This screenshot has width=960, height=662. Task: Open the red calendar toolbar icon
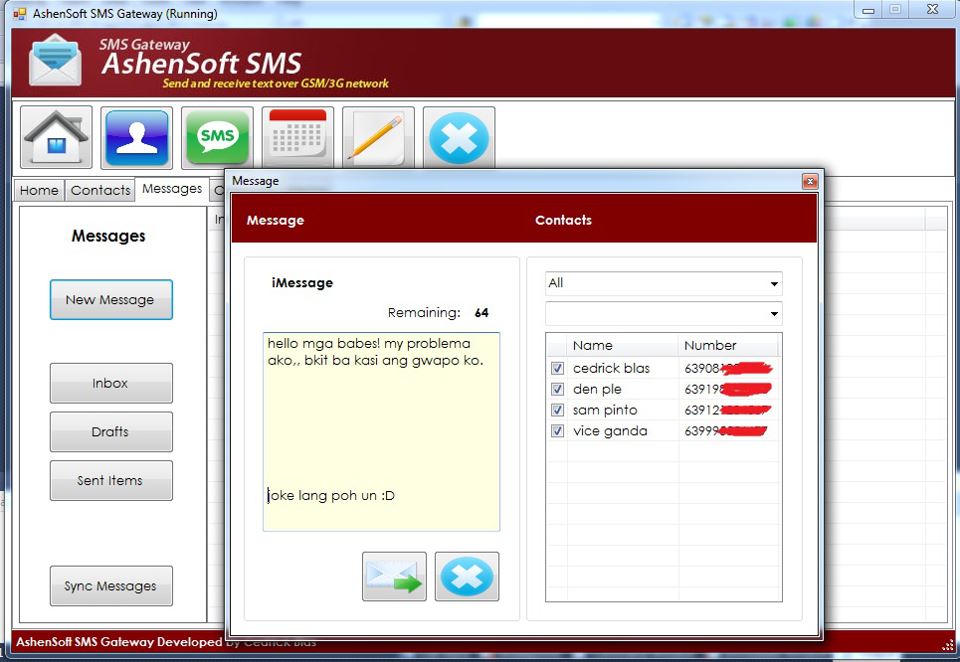pyautogui.click(x=298, y=137)
